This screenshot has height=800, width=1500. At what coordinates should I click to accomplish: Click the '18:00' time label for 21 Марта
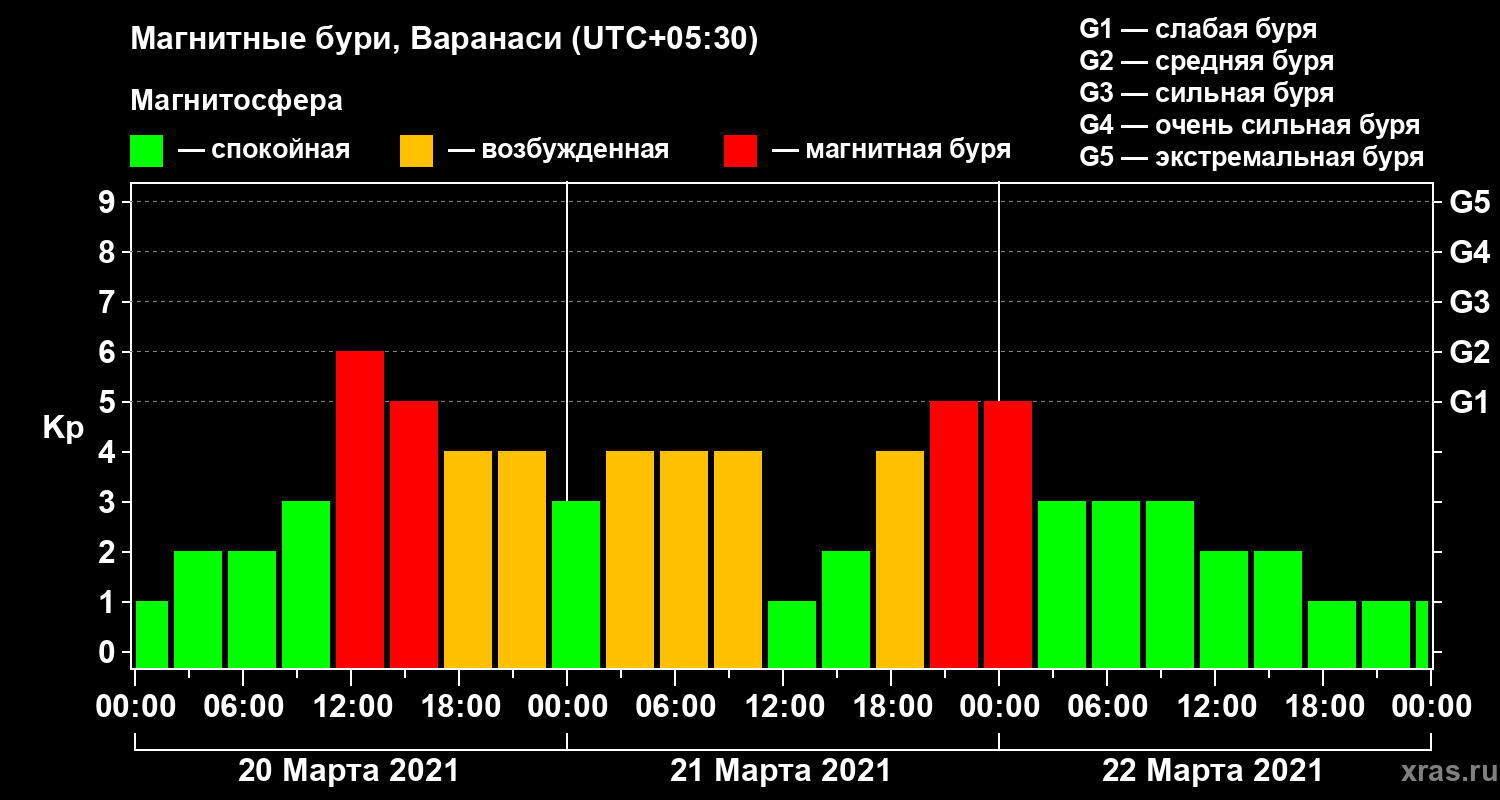click(x=892, y=706)
